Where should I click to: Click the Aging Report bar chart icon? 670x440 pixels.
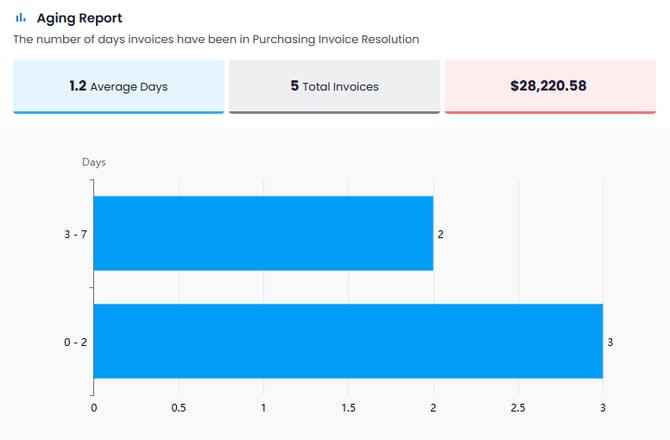tap(21, 18)
